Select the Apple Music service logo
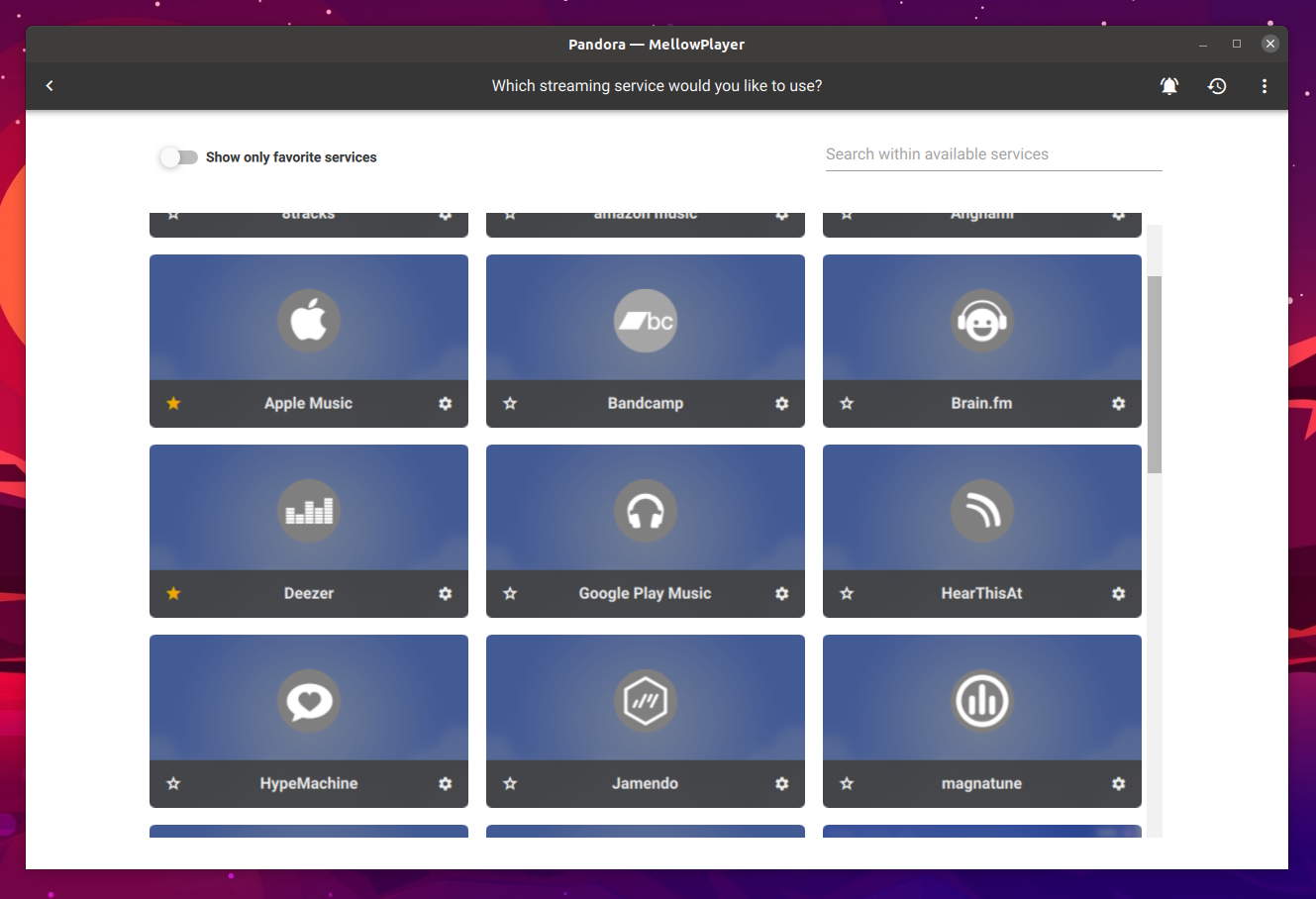 tap(309, 321)
